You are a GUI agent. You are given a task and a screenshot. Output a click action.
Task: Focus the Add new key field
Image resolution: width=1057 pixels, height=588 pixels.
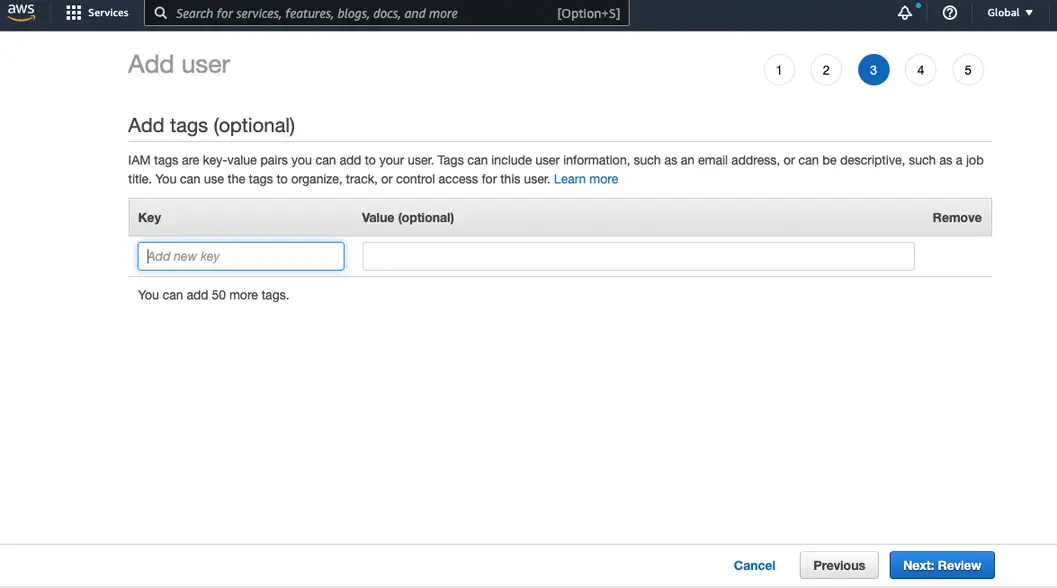[x=241, y=256]
